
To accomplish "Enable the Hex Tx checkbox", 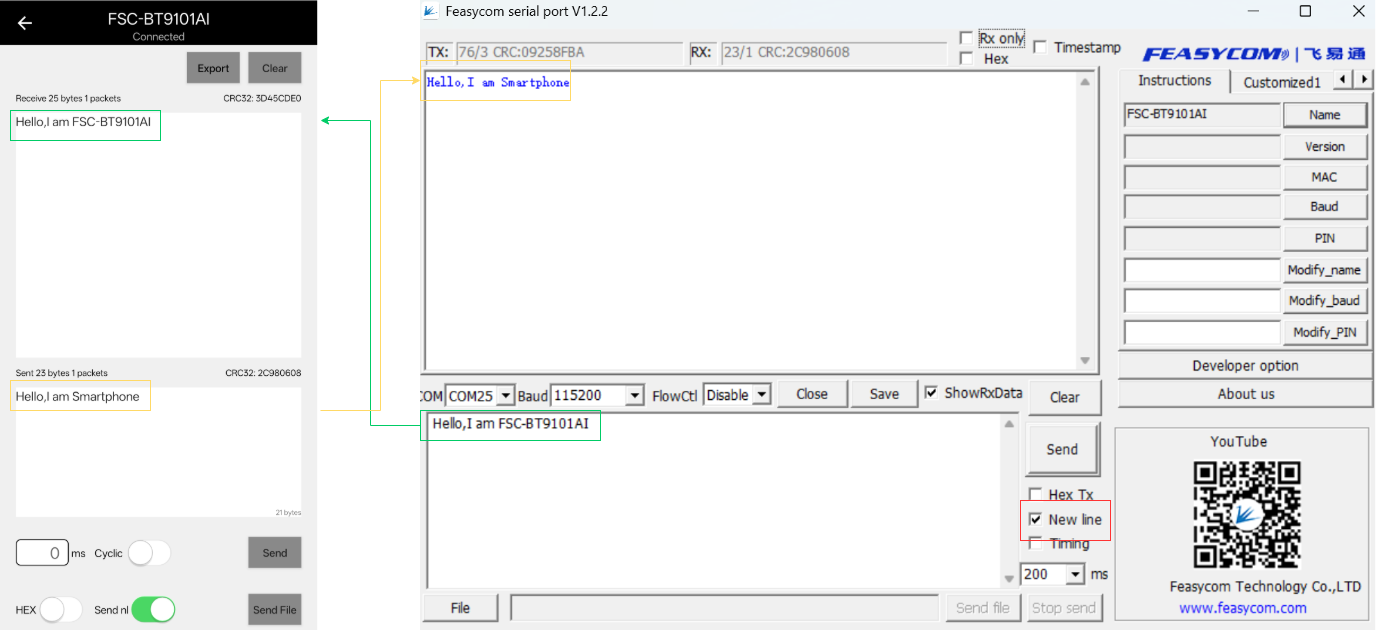I will (1036, 494).
